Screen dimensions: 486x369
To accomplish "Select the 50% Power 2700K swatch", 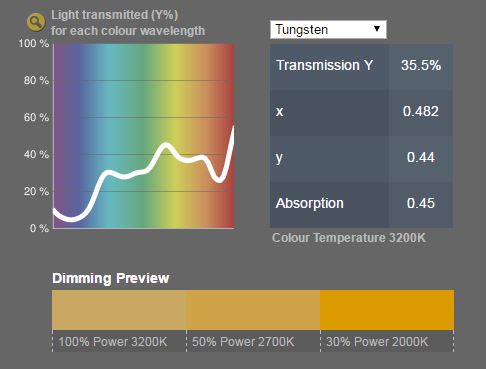I will click(x=253, y=310).
